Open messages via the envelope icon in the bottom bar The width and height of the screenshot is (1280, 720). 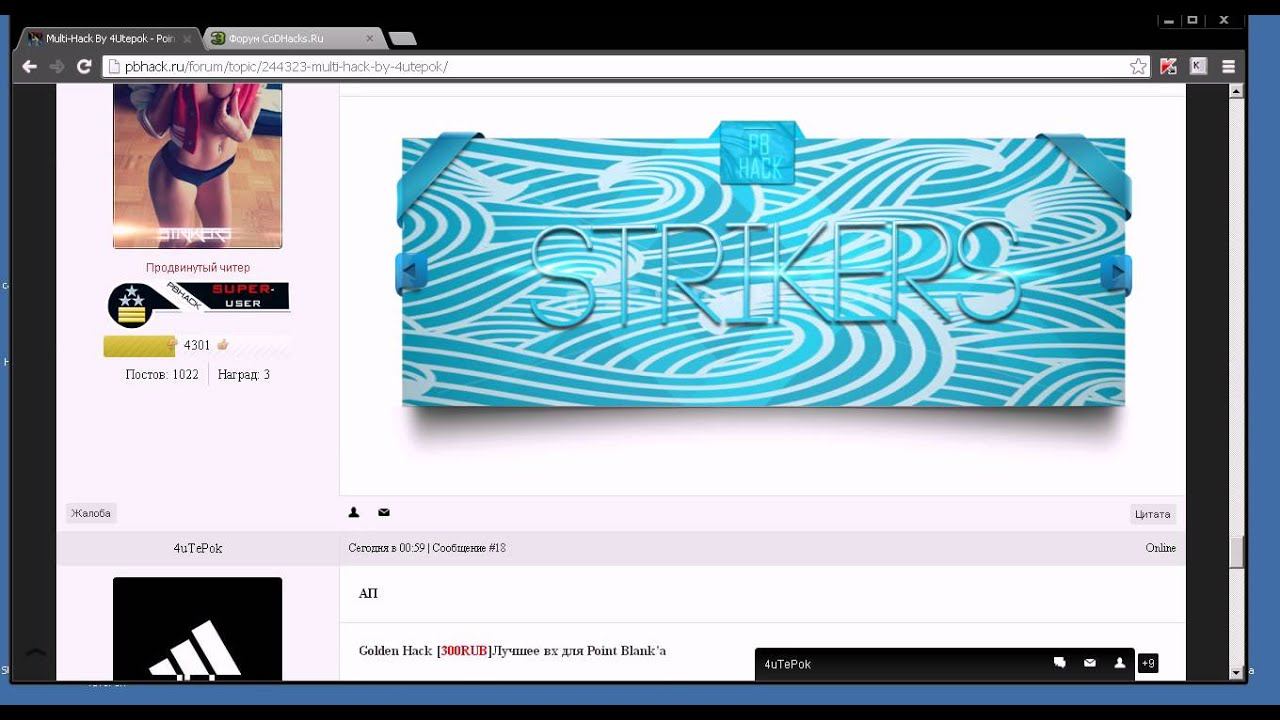[1090, 663]
